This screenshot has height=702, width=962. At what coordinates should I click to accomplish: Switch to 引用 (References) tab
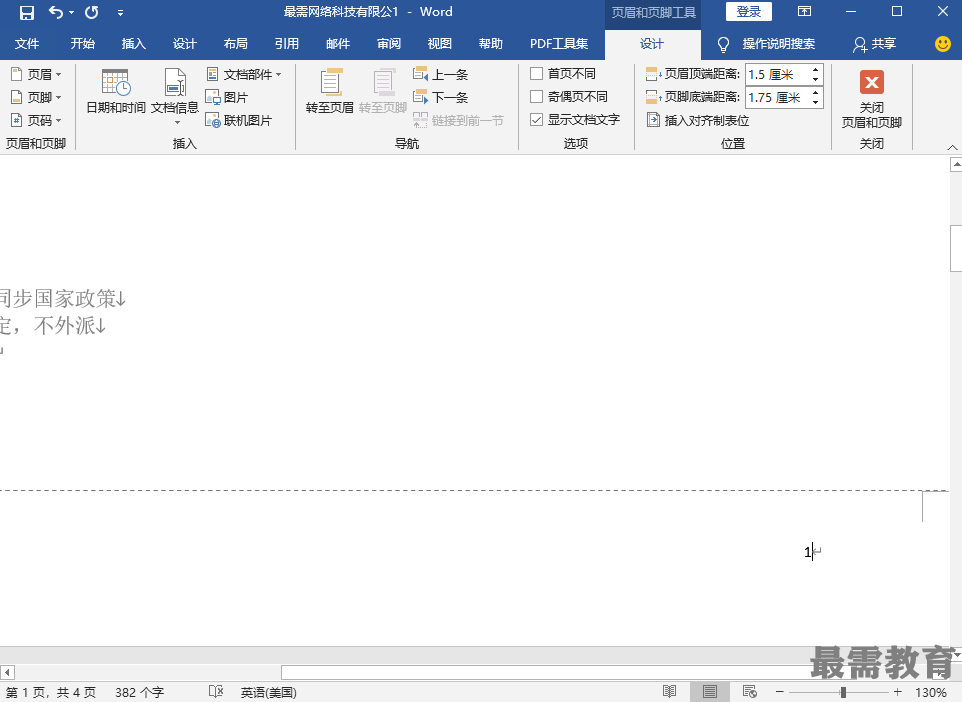click(x=287, y=44)
